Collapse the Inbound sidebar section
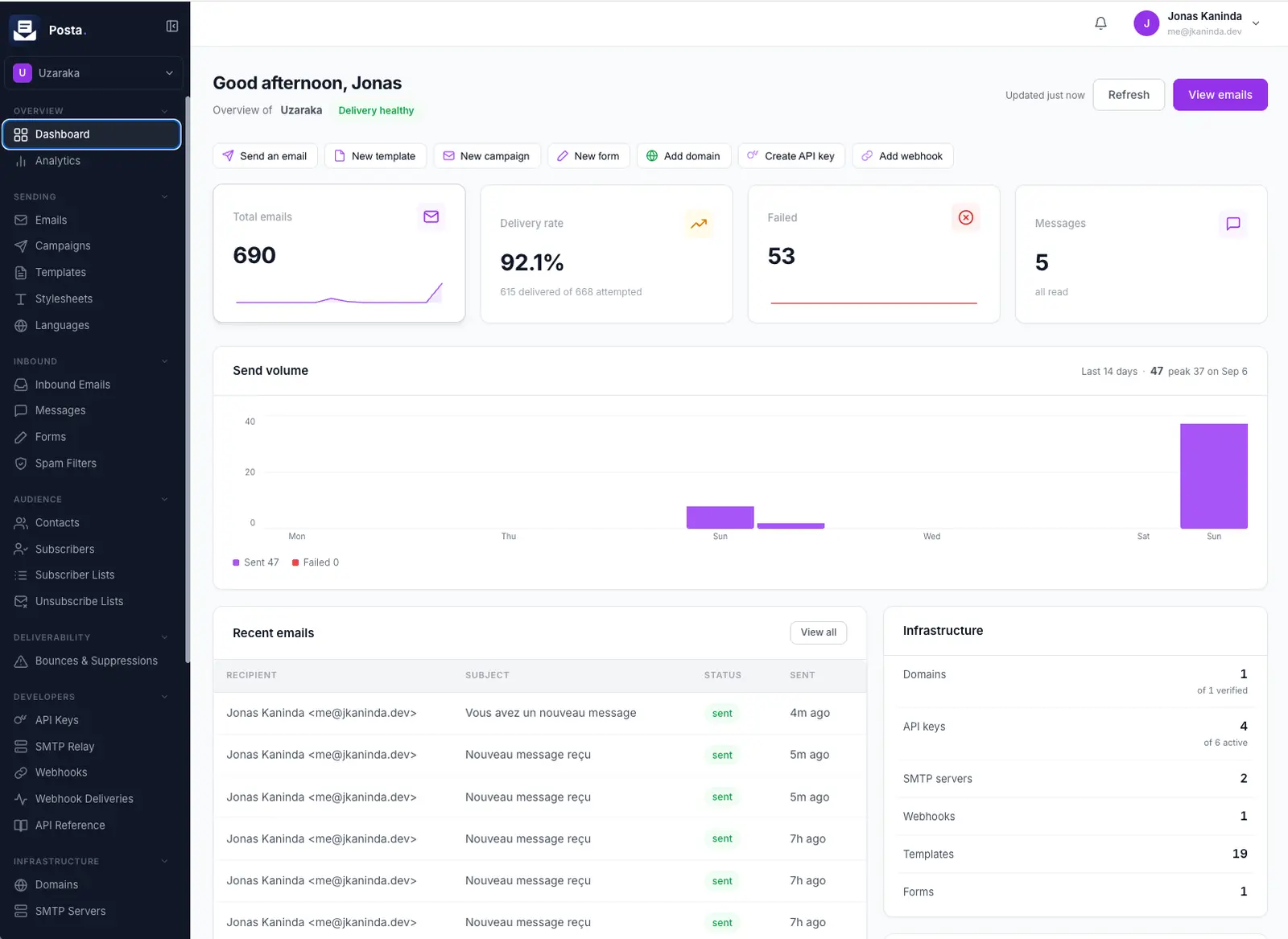 [x=164, y=361]
